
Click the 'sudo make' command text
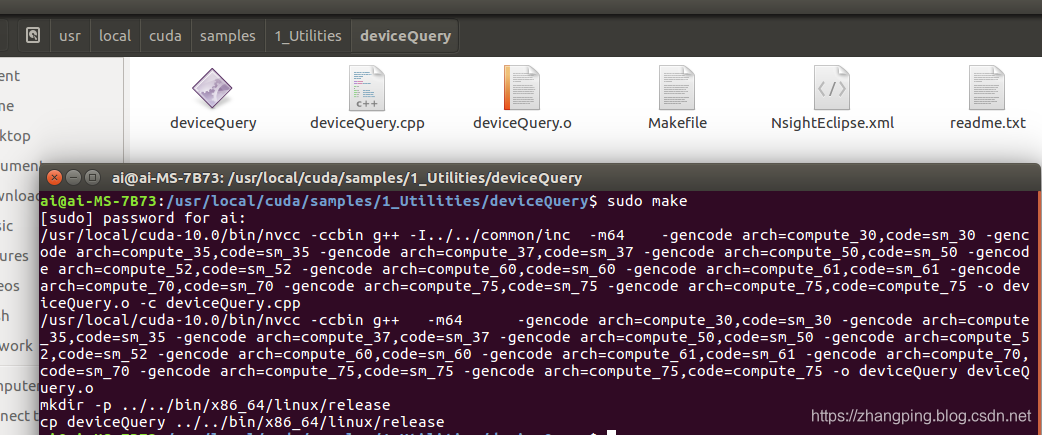pos(647,201)
